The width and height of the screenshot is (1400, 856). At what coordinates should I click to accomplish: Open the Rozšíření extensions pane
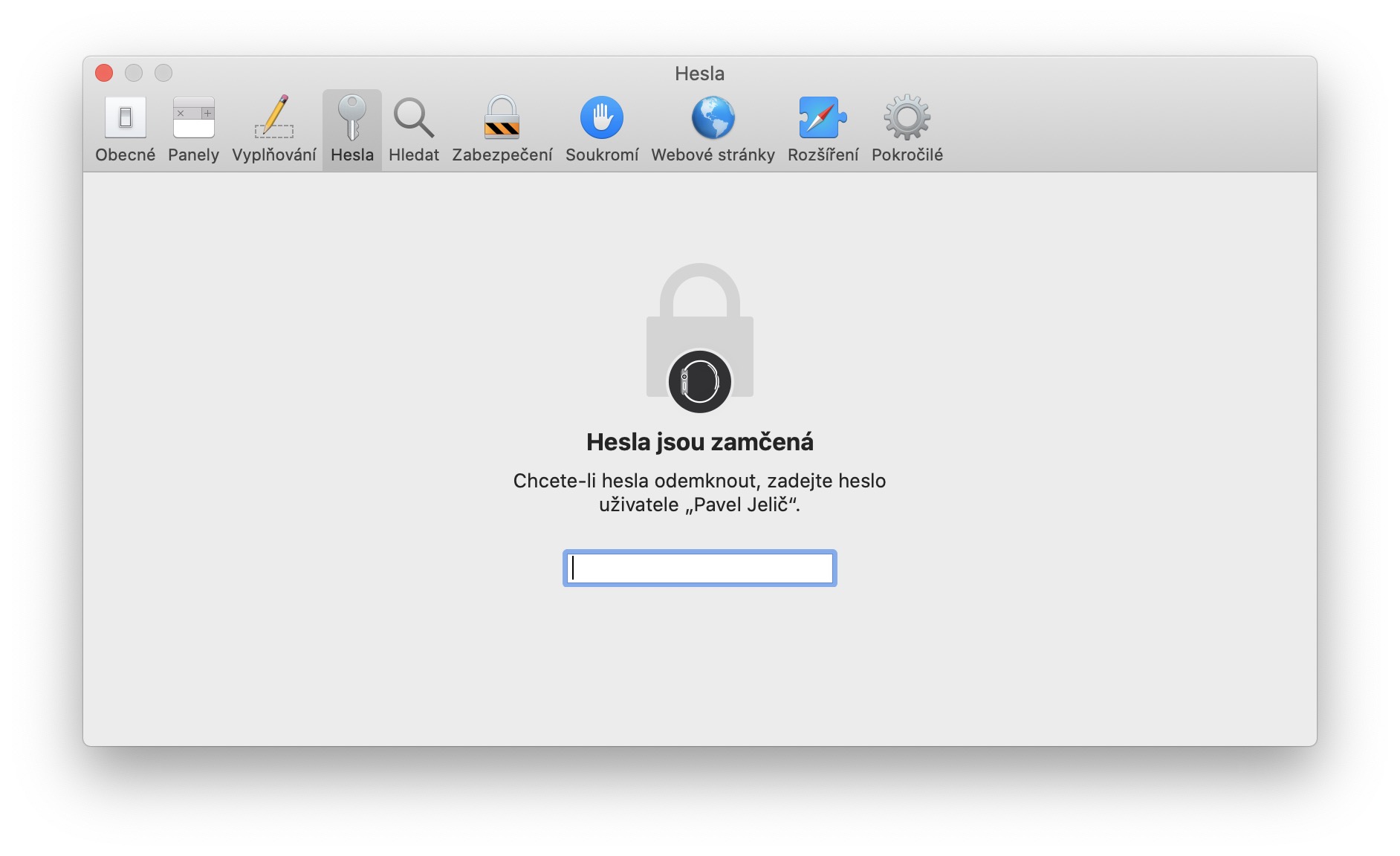pyautogui.click(x=823, y=129)
